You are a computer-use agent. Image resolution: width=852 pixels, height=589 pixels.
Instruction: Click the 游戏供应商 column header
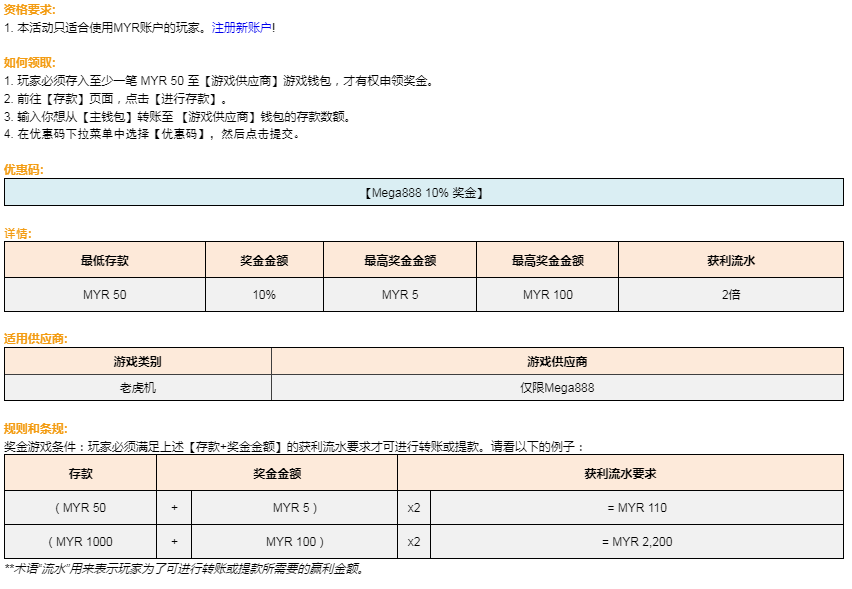tap(556, 361)
